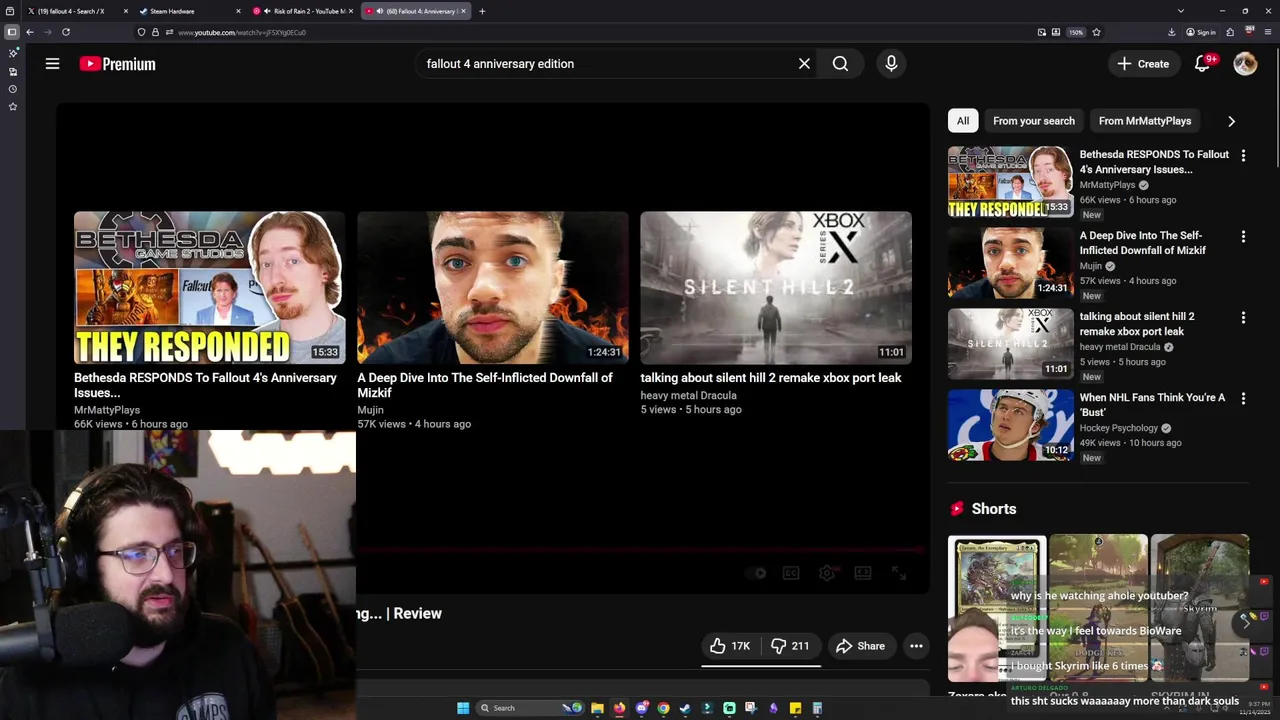
Task: Open Bethesda RESPONDS end-screen thumbnail
Action: tap(209, 287)
